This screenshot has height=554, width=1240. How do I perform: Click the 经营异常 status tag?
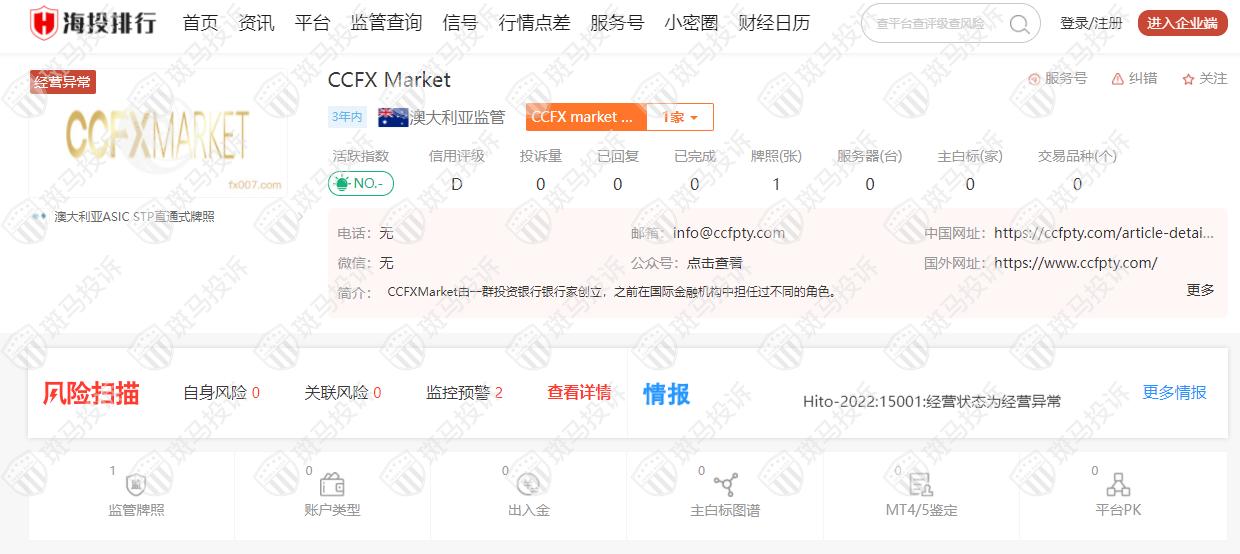point(62,82)
